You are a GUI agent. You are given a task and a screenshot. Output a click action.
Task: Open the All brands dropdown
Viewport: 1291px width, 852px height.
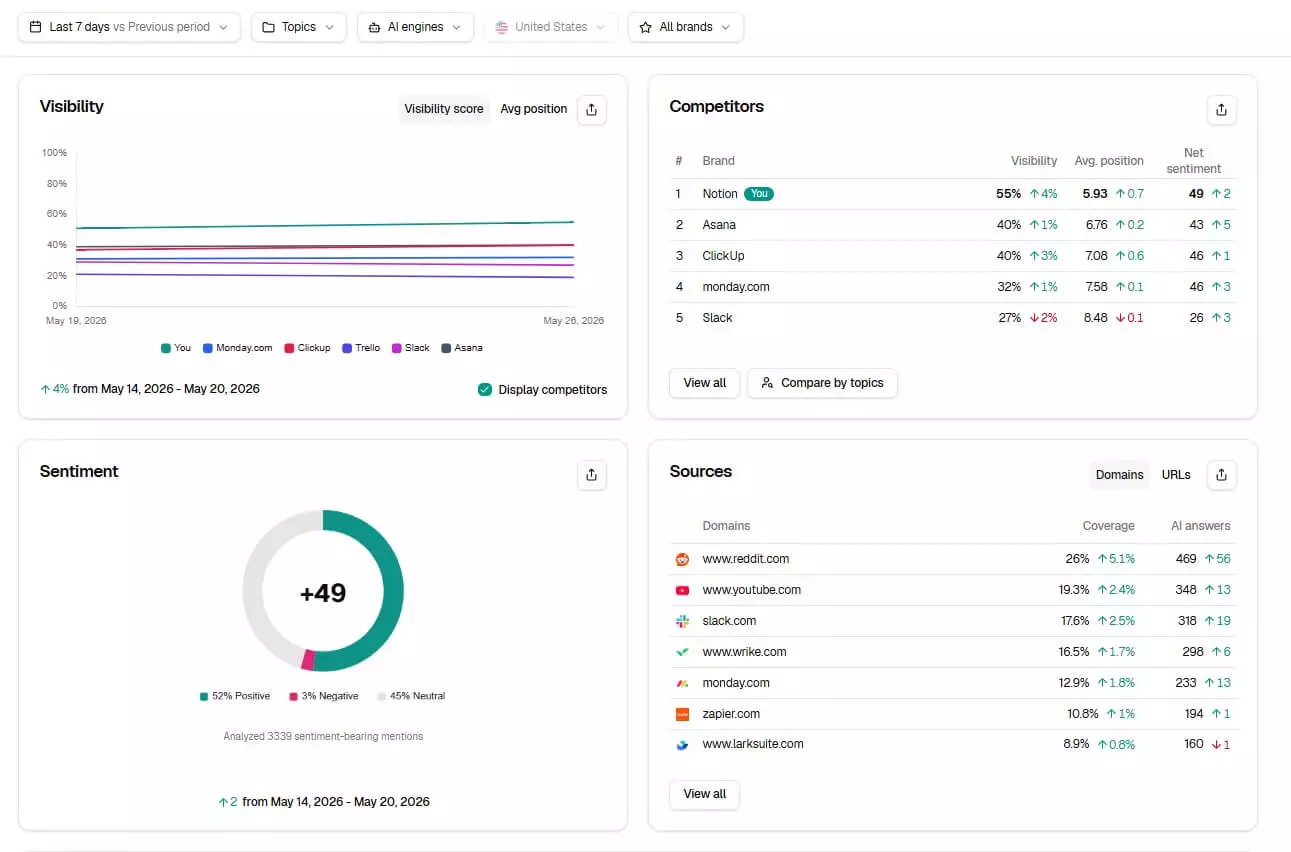tap(686, 27)
